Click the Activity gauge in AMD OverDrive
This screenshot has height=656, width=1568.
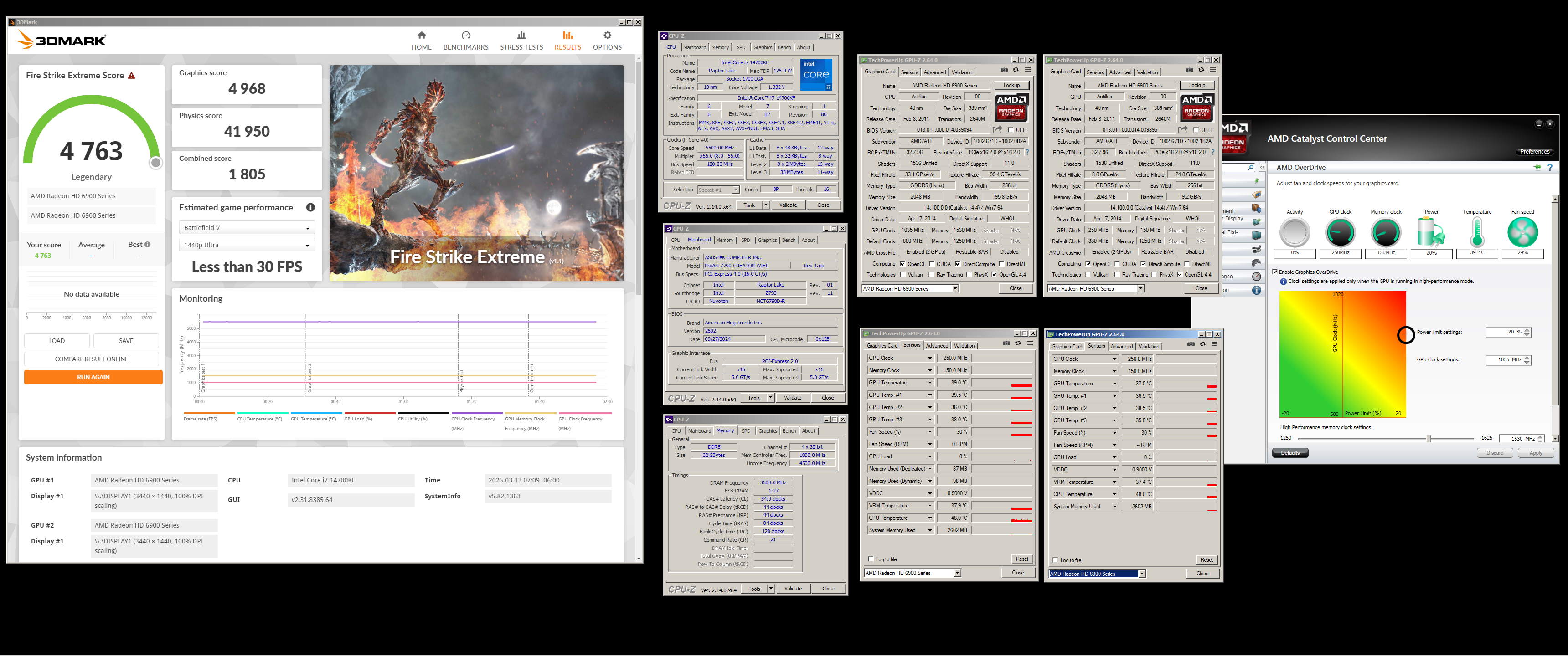pos(1295,232)
